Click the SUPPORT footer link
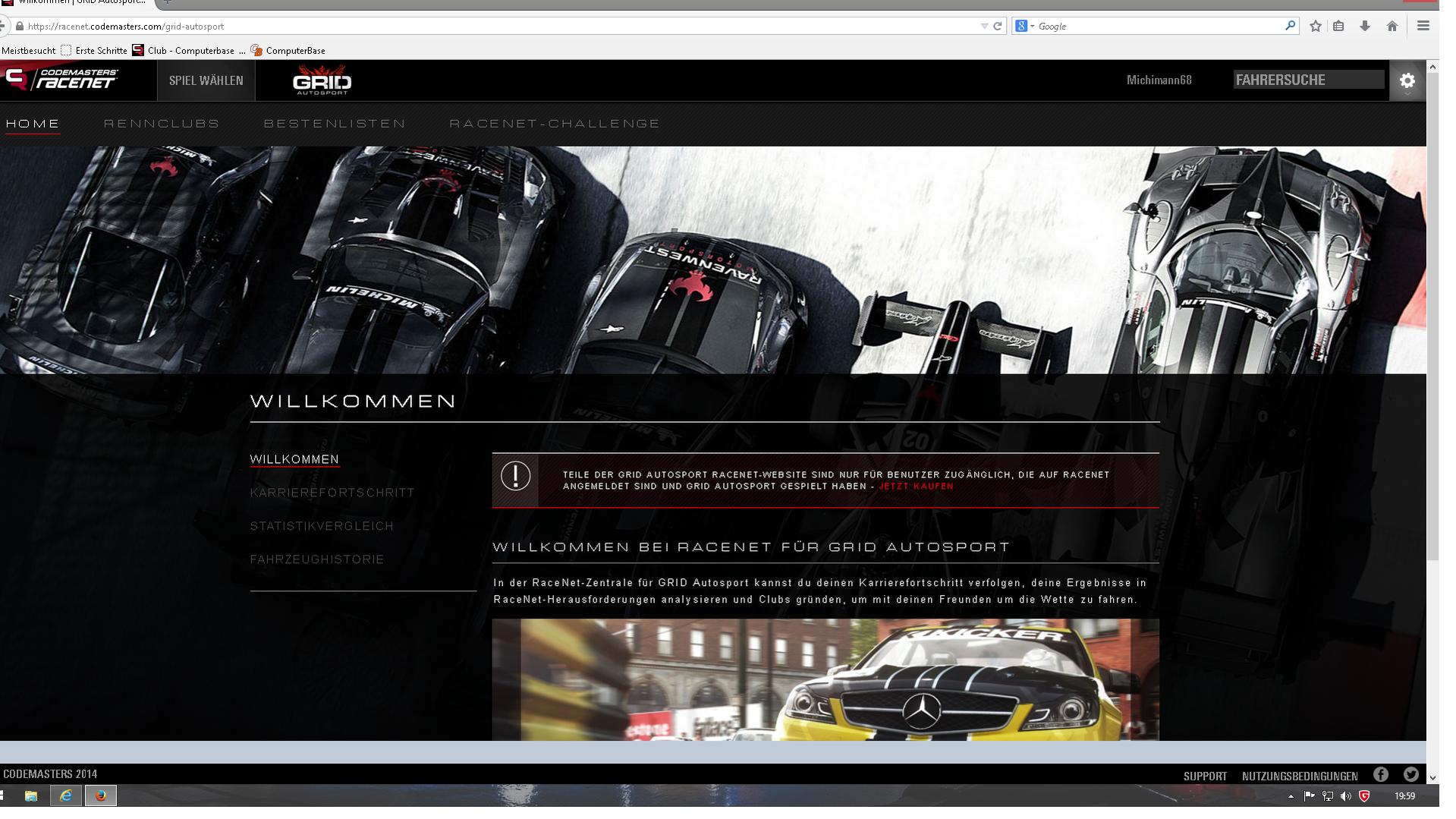 [x=1205, y=776]
